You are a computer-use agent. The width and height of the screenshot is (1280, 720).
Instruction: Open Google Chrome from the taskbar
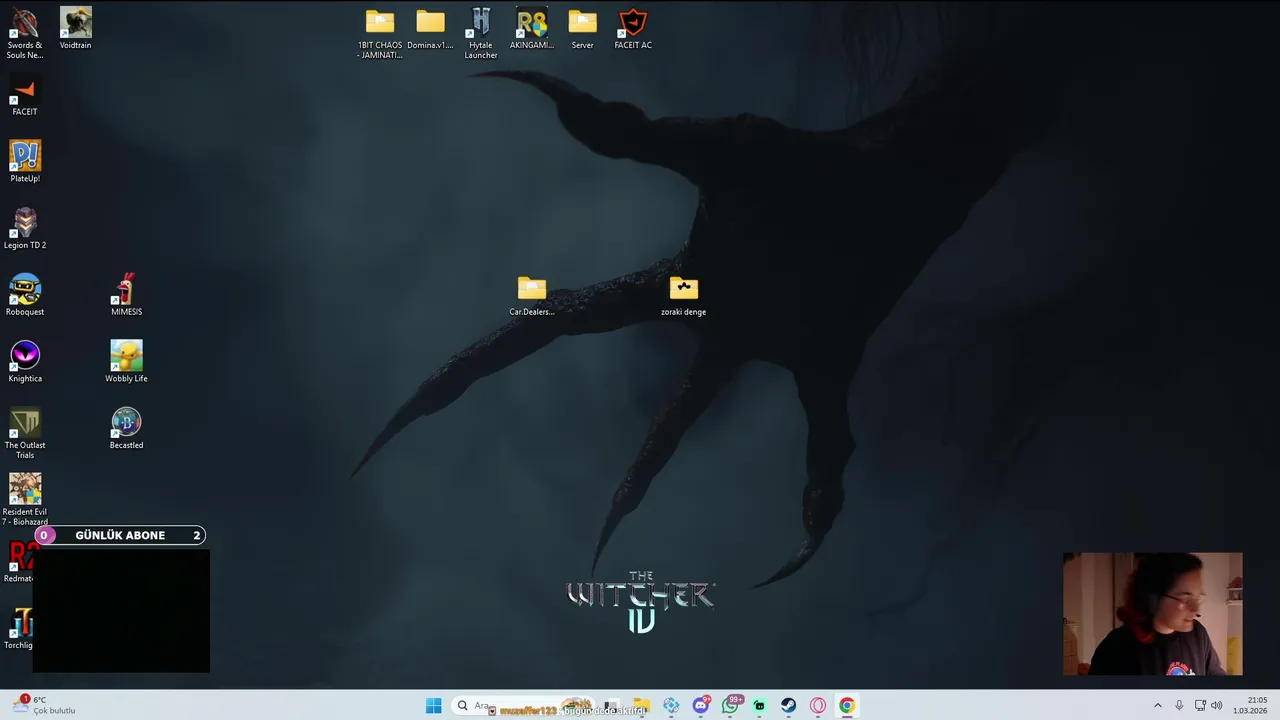(x=847, y=706)
